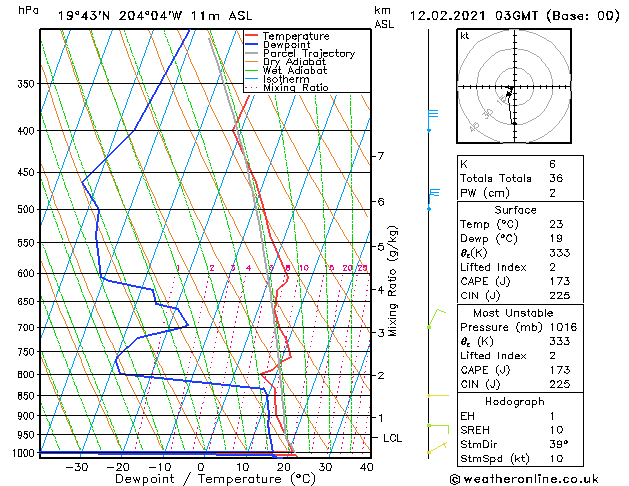This screenshot has width=629, height=486.
Task: Click the cyan wind barb near 380 hPa
Action: pos(432,114)
